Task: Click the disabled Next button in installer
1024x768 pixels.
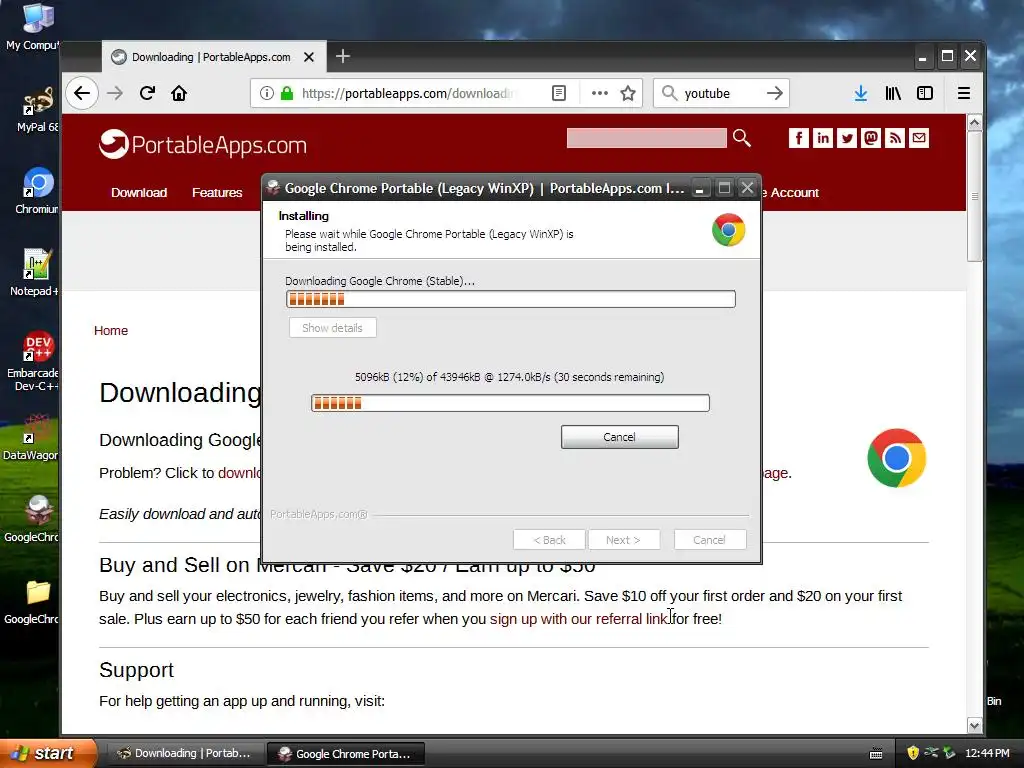Action: click(x=624, y=540)
